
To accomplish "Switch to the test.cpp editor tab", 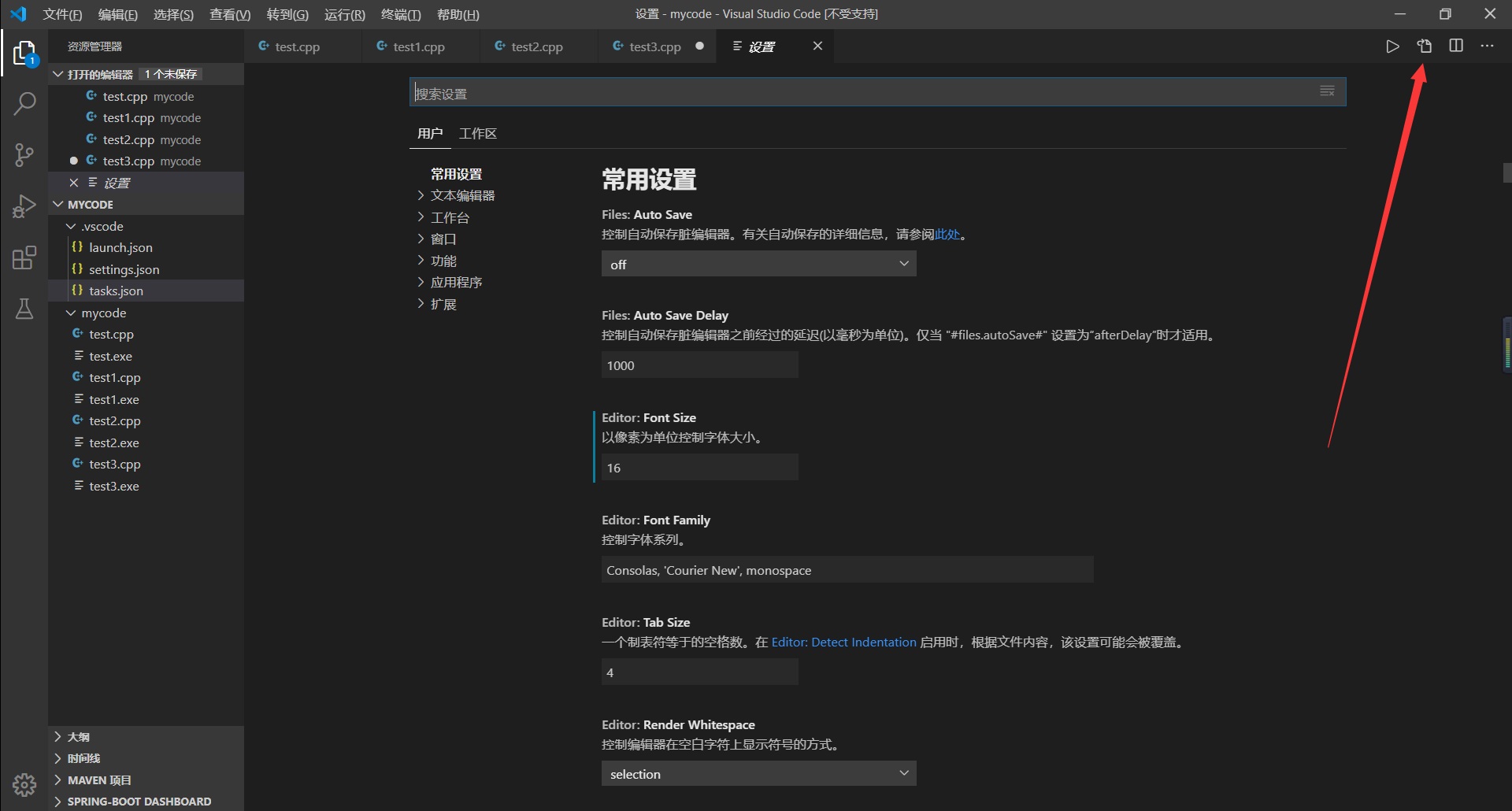I will click(302, 46).
